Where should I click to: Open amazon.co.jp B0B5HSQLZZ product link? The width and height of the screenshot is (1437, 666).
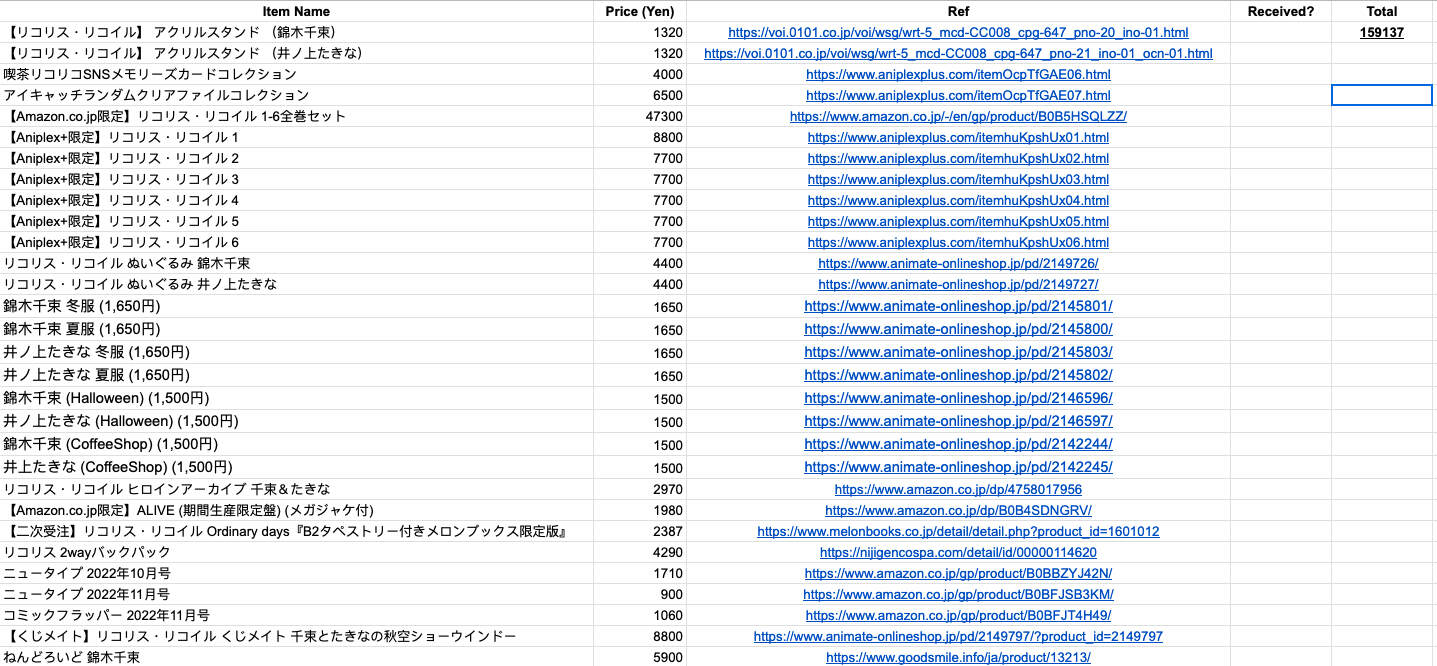coord(958,117)
